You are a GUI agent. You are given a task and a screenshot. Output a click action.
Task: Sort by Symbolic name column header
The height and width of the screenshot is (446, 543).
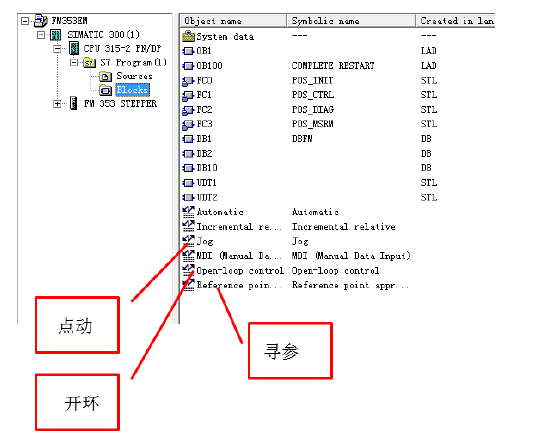point(351,21)
